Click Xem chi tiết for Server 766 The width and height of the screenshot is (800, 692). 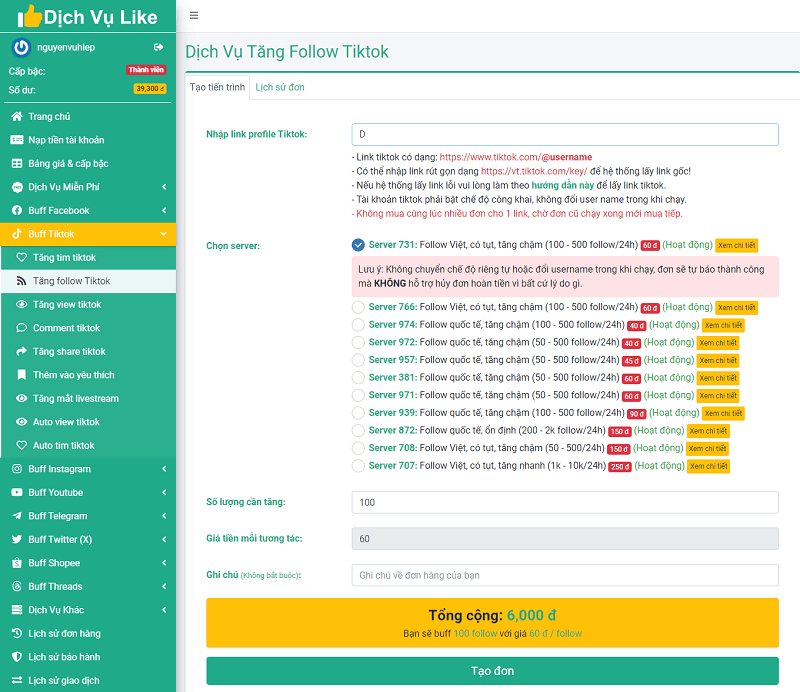click(737, 308)
